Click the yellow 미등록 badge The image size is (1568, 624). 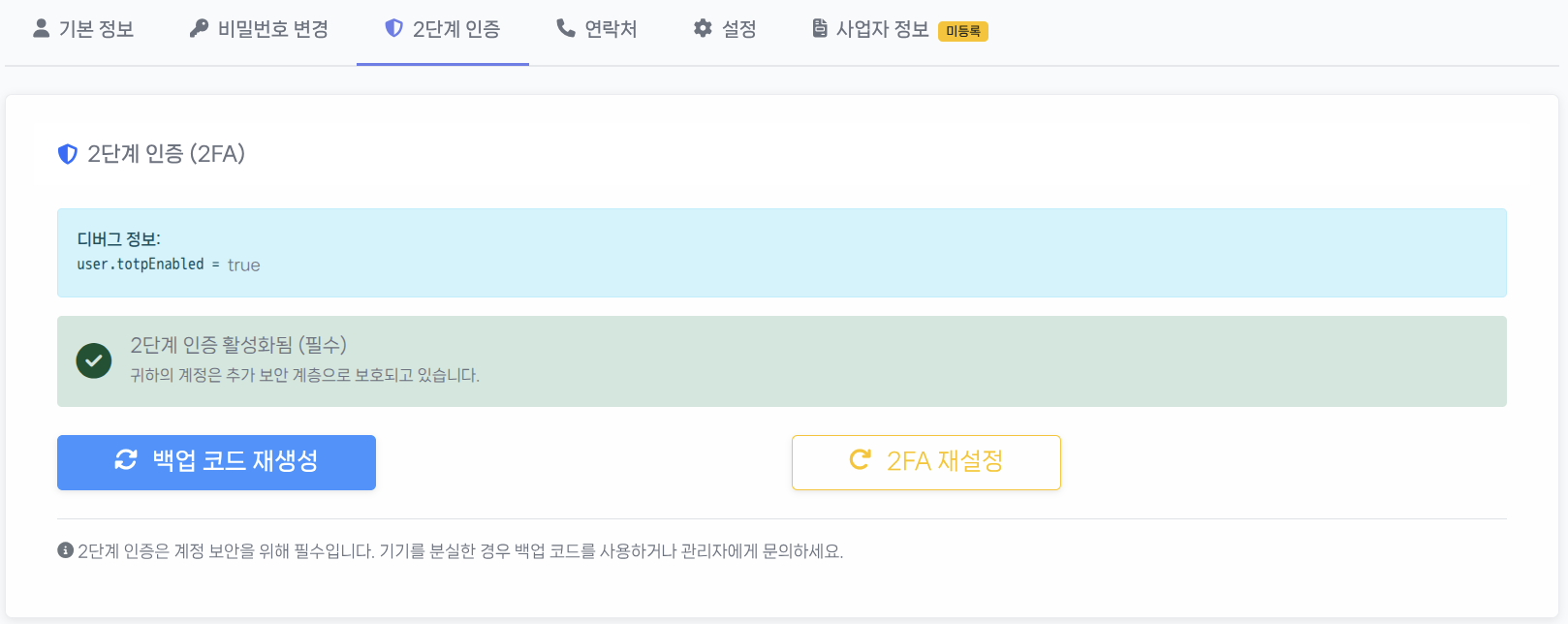pyautogui.click(x=963, y=31)
